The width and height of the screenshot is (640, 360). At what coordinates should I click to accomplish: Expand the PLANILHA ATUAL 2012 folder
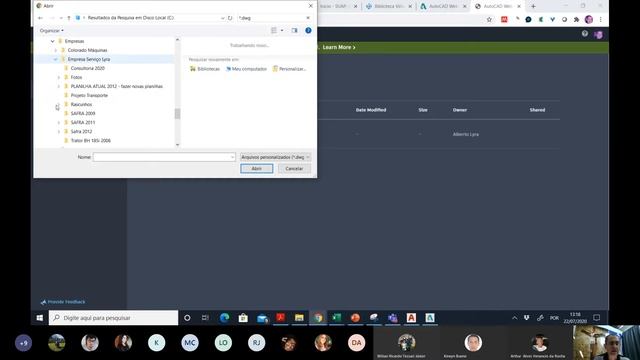coord(59,86)
